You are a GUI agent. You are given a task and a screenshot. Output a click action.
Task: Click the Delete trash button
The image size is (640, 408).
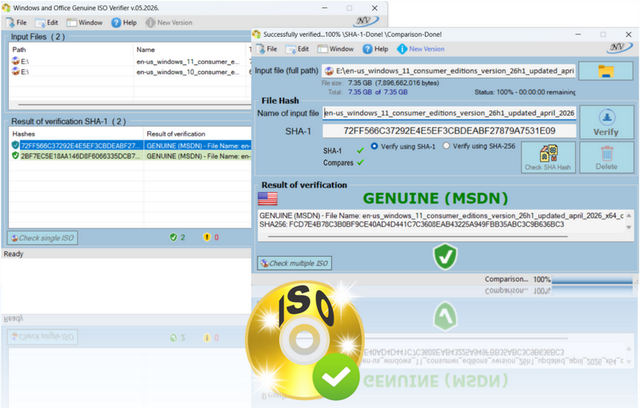[x=606, y=157]
